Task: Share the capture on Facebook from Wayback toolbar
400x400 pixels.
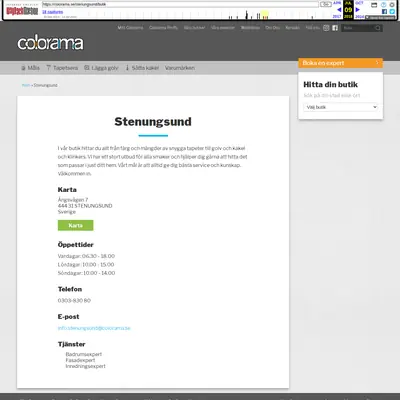Action: click(x=384, y=11)
